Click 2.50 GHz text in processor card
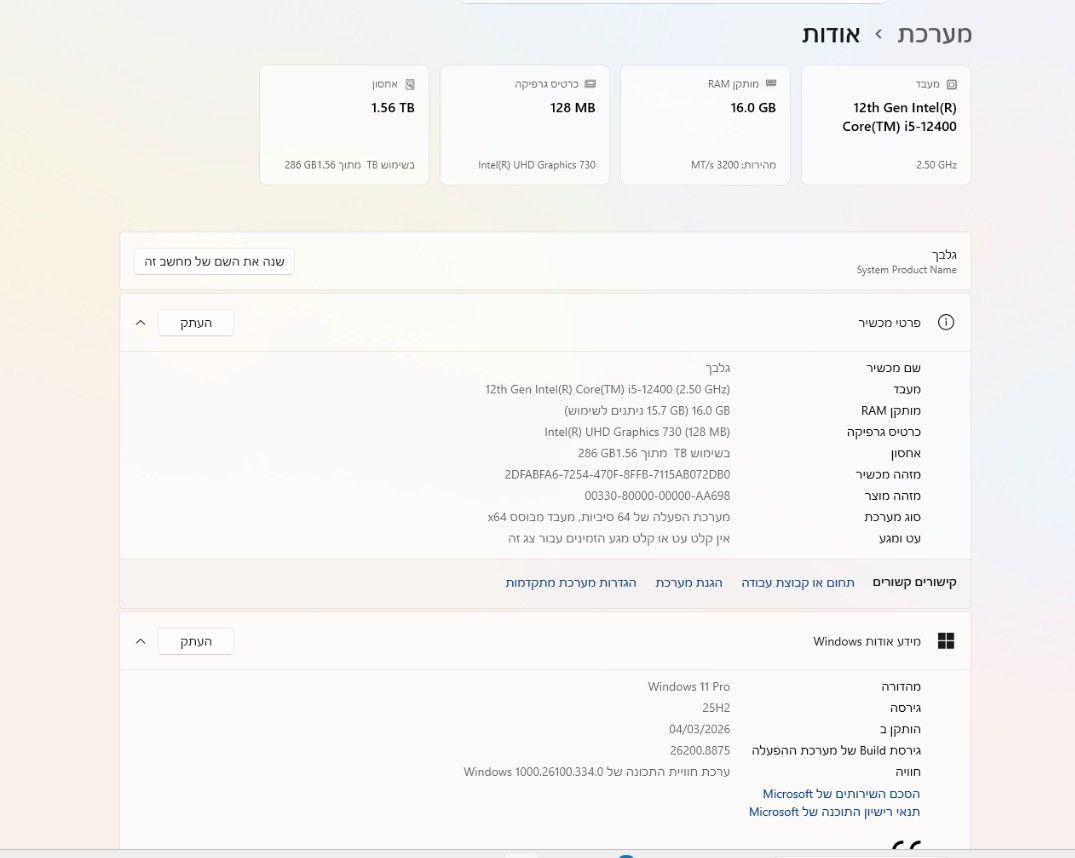 [x=937, y=165]
